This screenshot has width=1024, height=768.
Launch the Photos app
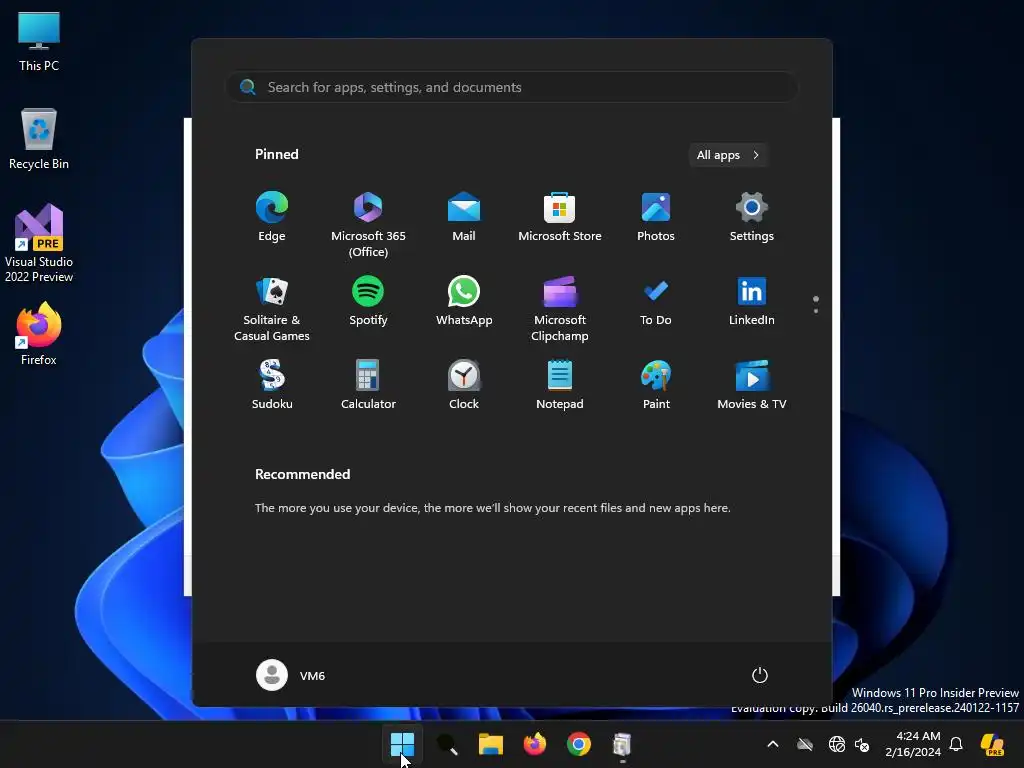click(x=656, y=217)
